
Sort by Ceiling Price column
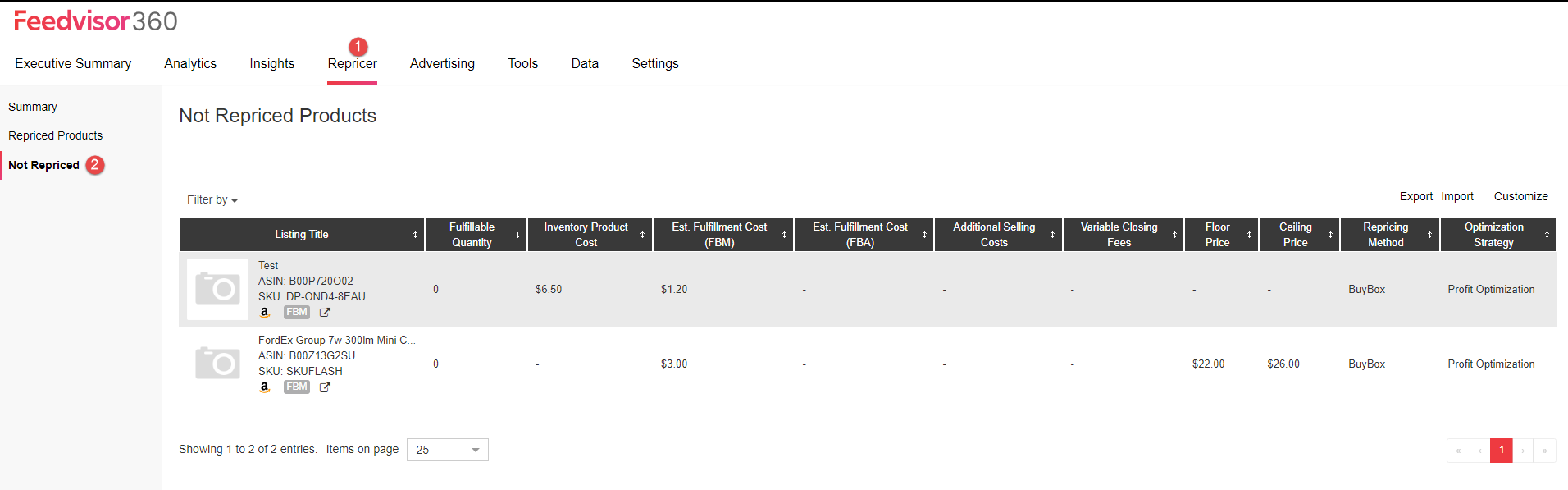[x=1330, y=235]
